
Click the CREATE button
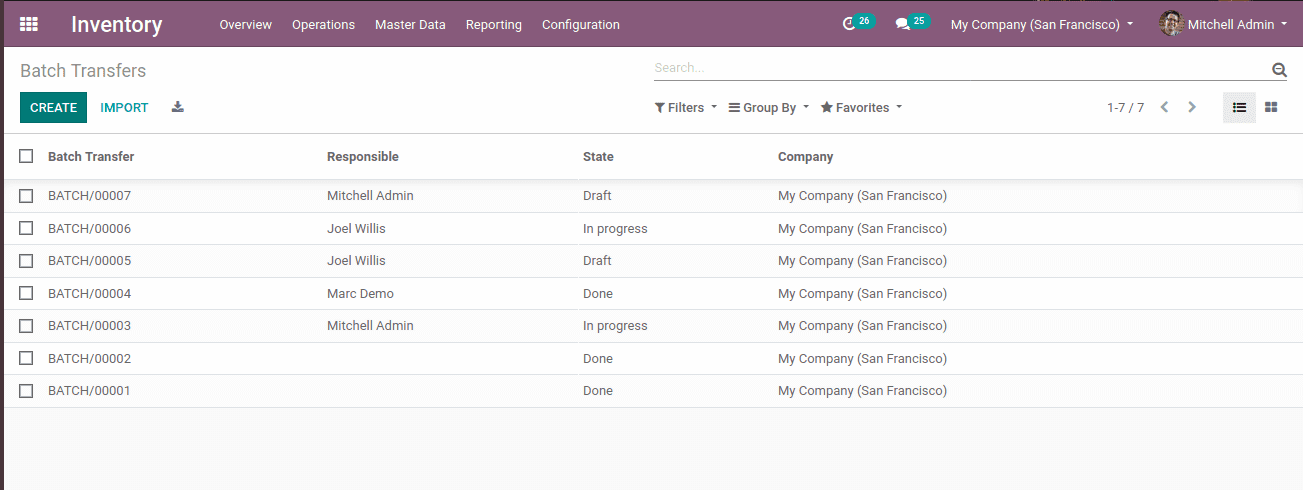pos(53,107)
